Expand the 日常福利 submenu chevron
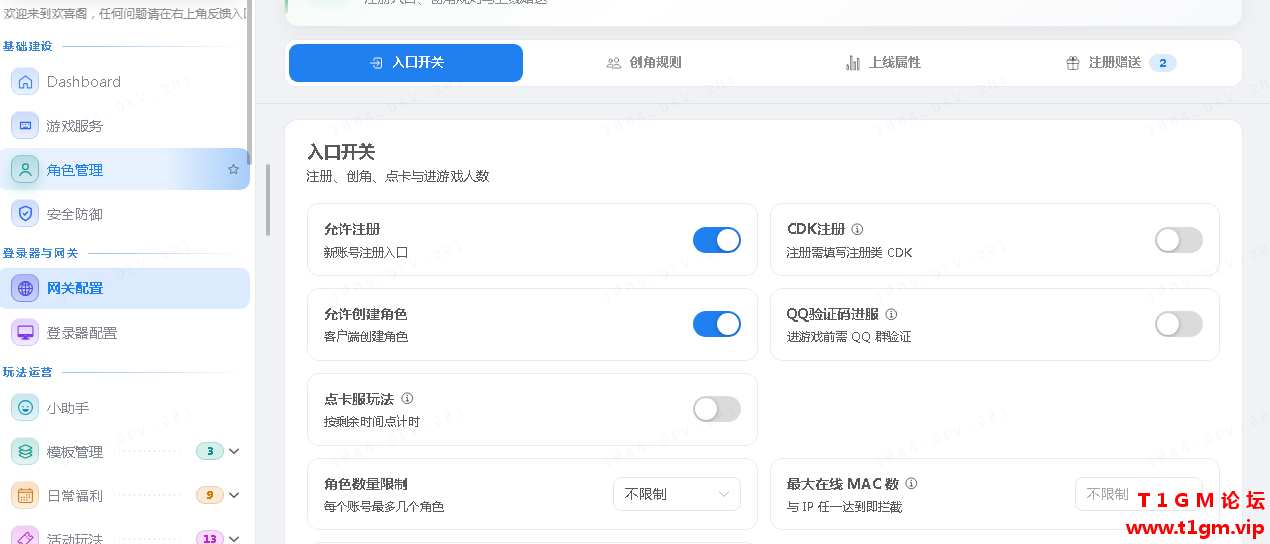Image resolution: width=1270 pixels, height=544 pixels. coord(235,495)
